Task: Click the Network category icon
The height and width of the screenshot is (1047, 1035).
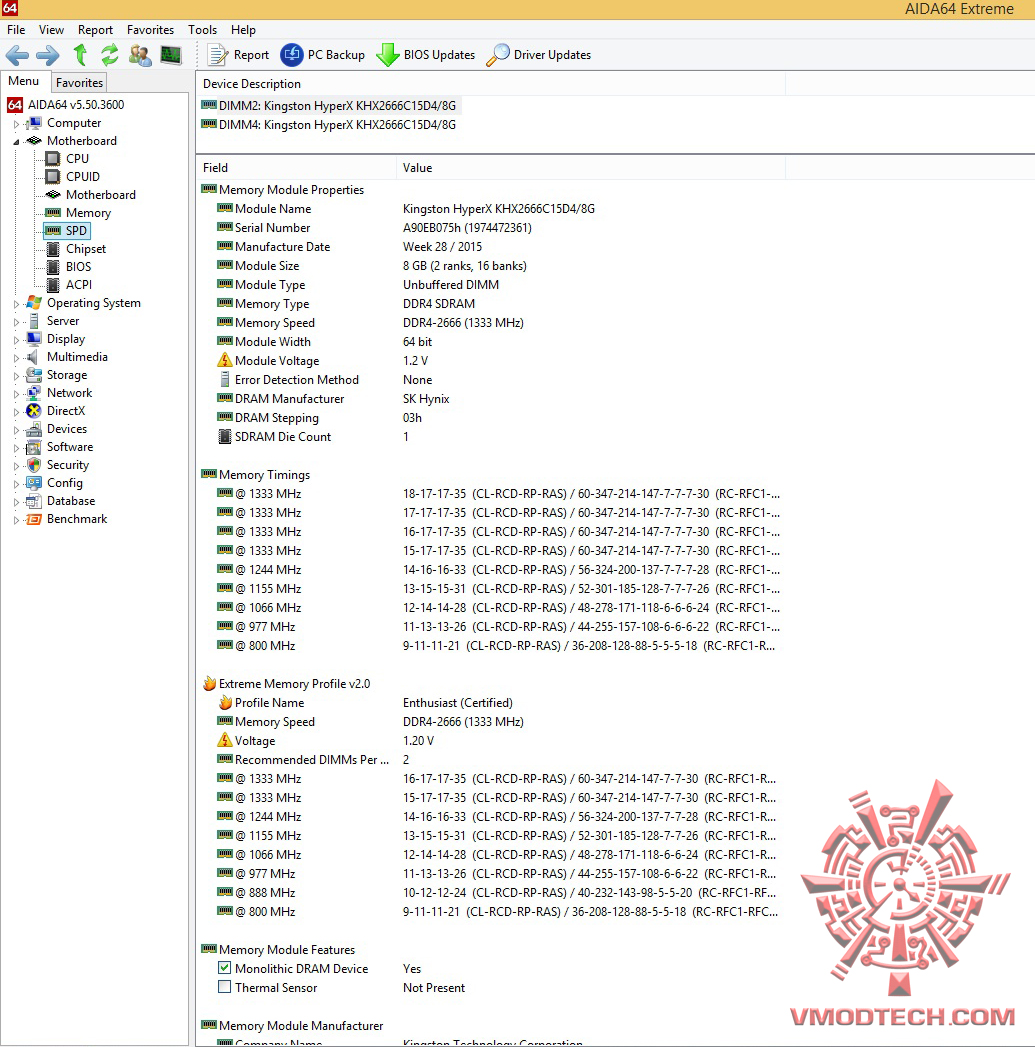Action: click(x=33, y=393)
